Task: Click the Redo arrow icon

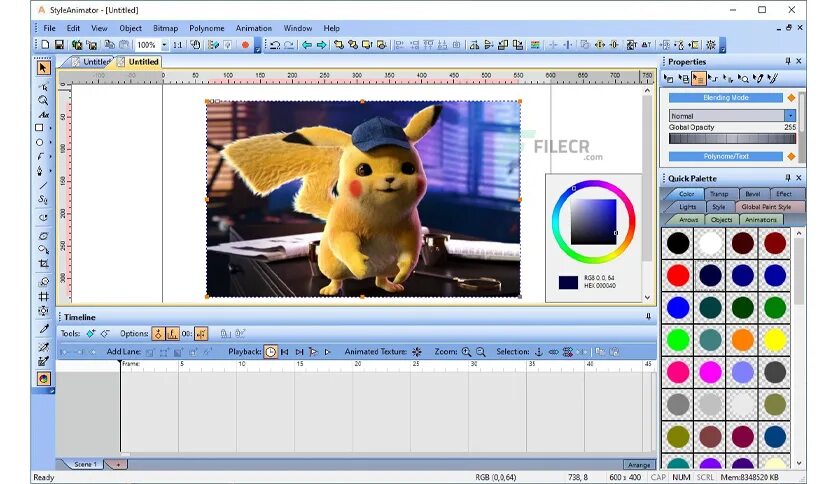Action: coord(289,45)
